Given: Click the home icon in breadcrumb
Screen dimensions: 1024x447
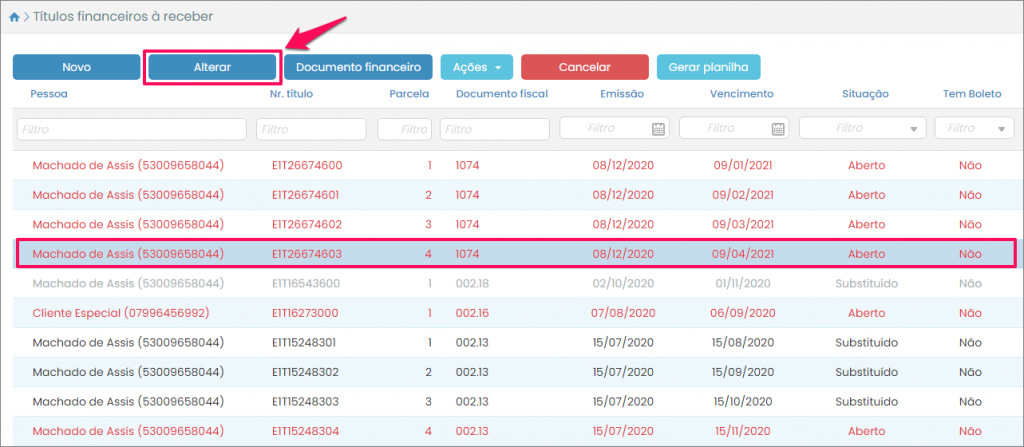Looking at the screenshot, I should [x=13, y=17].
